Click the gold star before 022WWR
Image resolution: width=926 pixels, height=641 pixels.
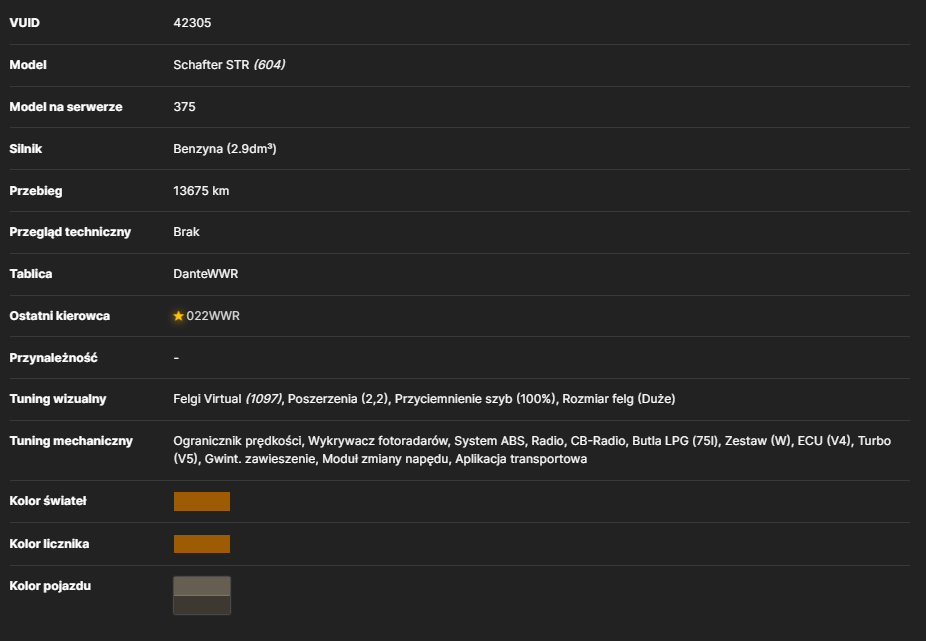178,316
